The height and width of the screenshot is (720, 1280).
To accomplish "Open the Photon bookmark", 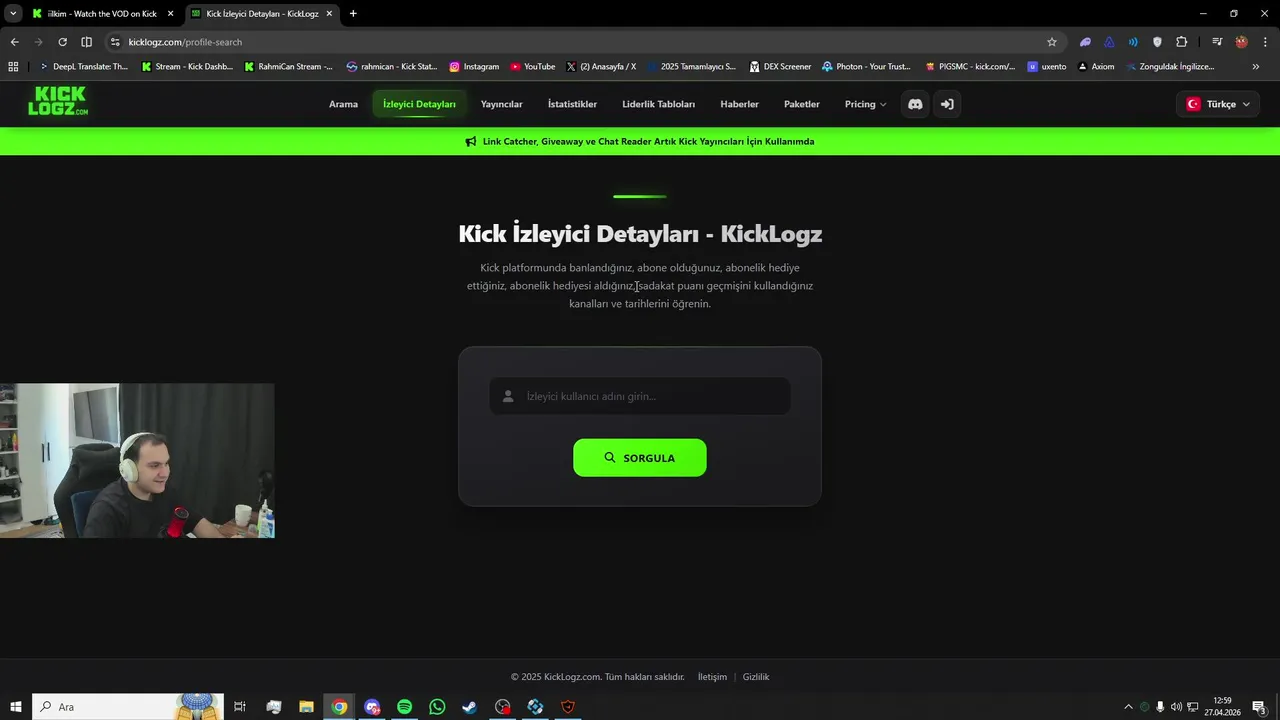I will (867, 67).
